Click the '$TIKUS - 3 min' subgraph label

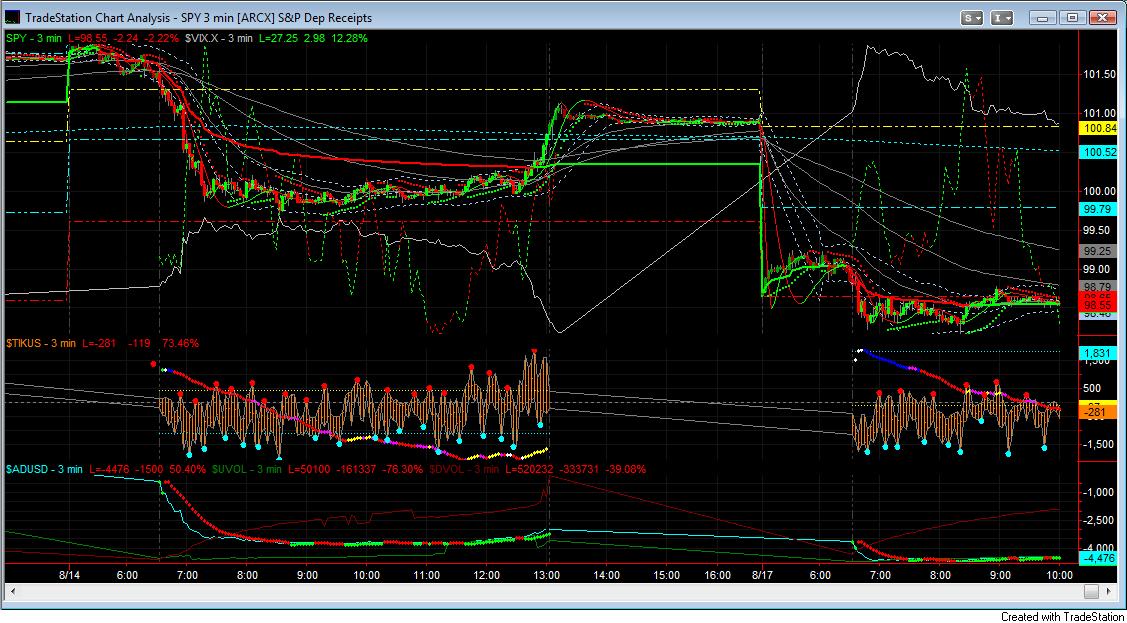(41, 343)
